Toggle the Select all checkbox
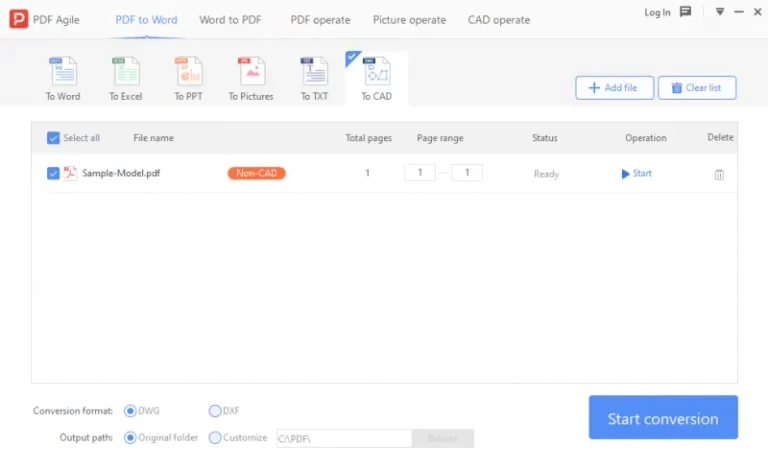The width and height of the screenshot is (768, 469). tap(53, 138)
